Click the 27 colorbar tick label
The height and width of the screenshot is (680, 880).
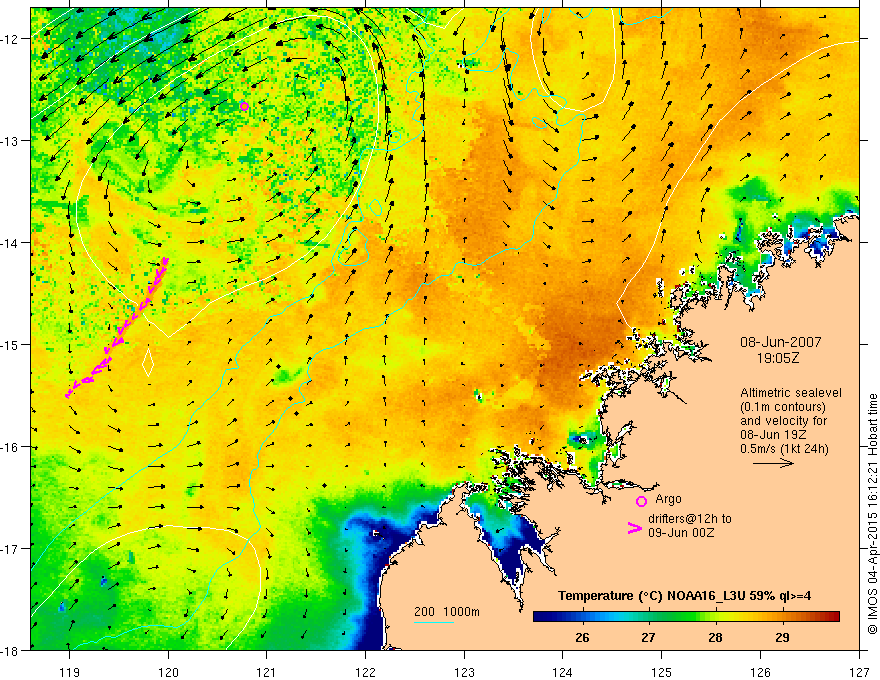(x=648, y=637)
